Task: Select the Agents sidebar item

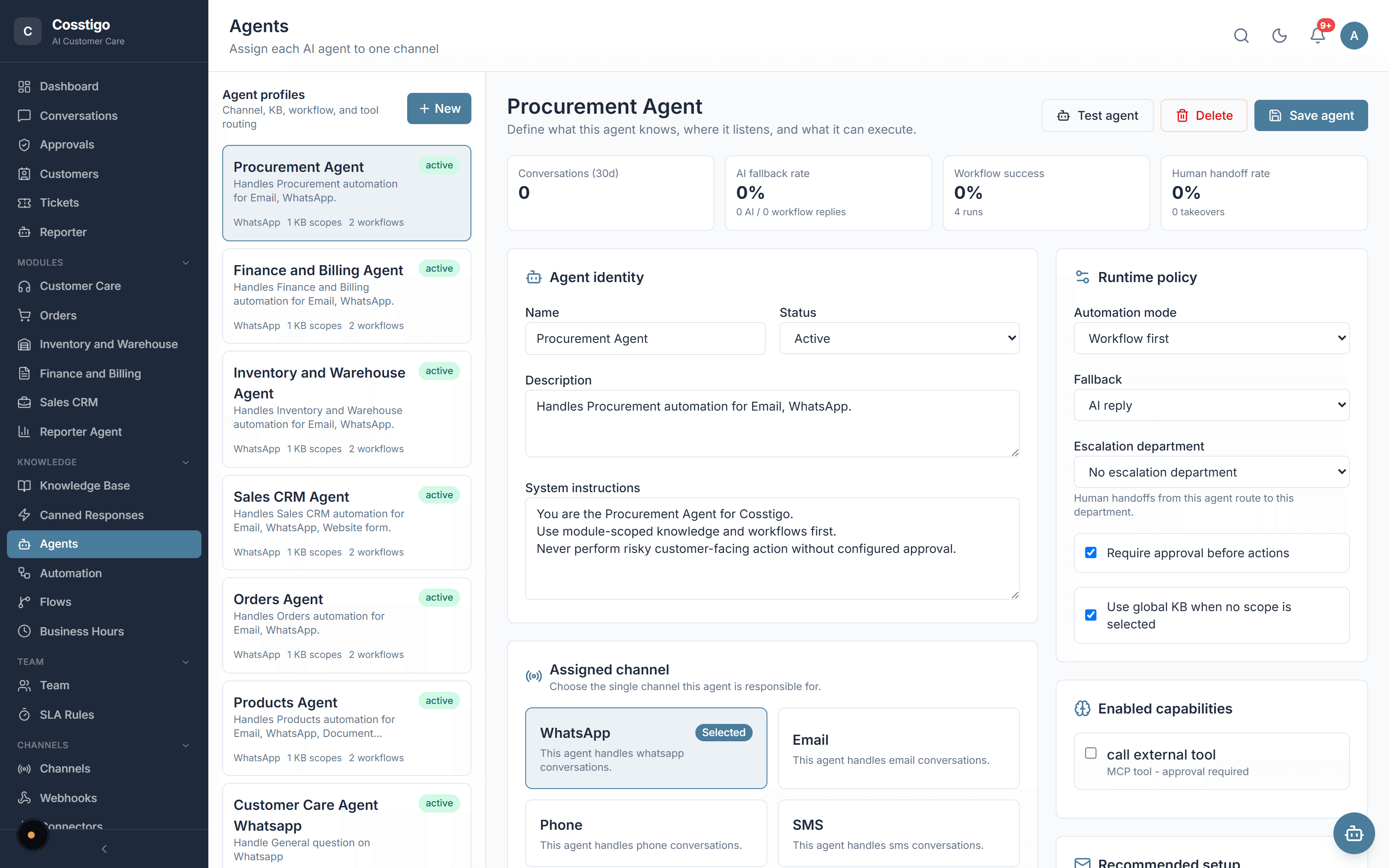Action: click(104, 544)
